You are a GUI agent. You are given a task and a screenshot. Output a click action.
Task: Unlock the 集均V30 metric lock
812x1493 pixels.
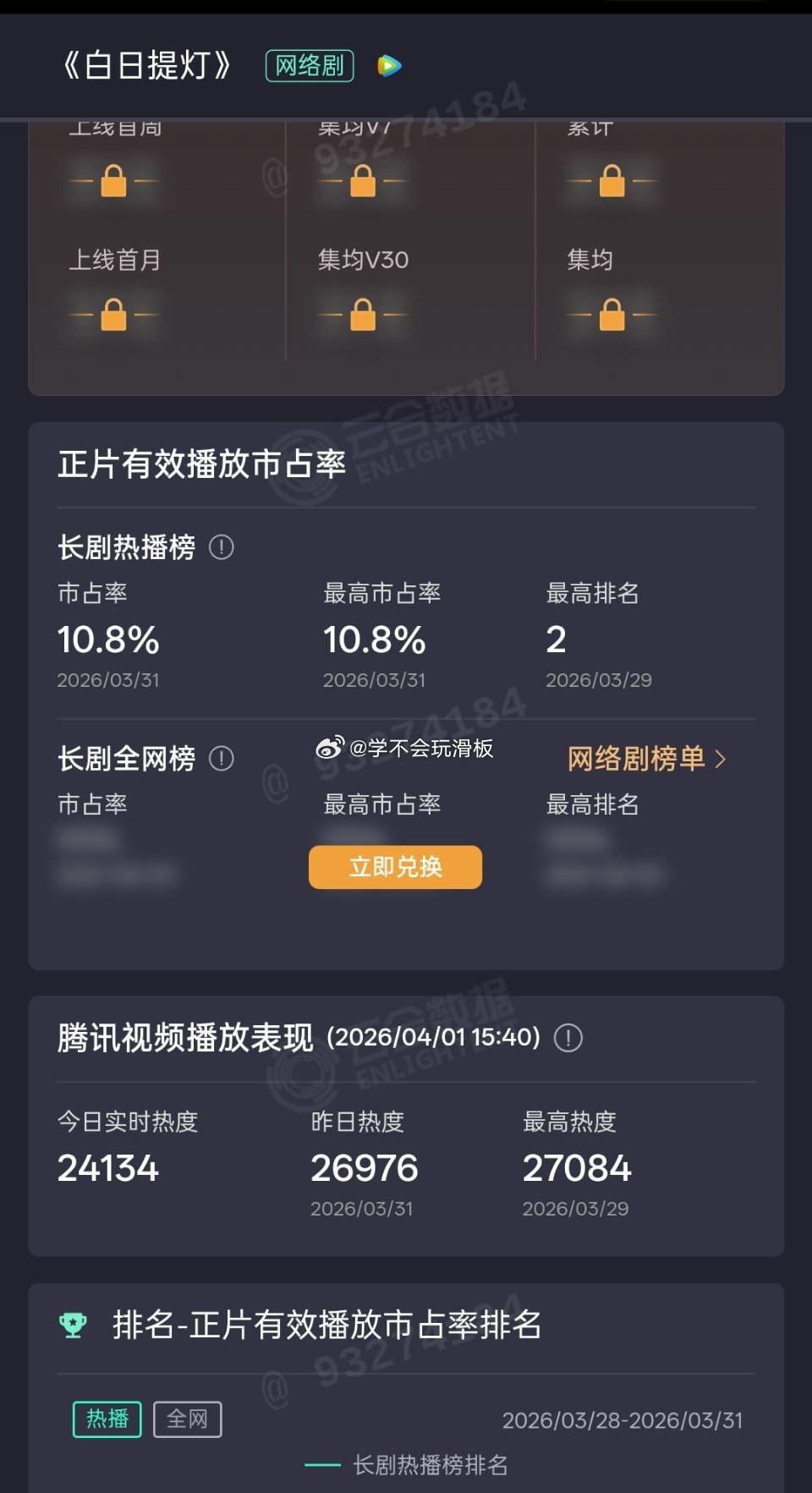click(362, 313)
